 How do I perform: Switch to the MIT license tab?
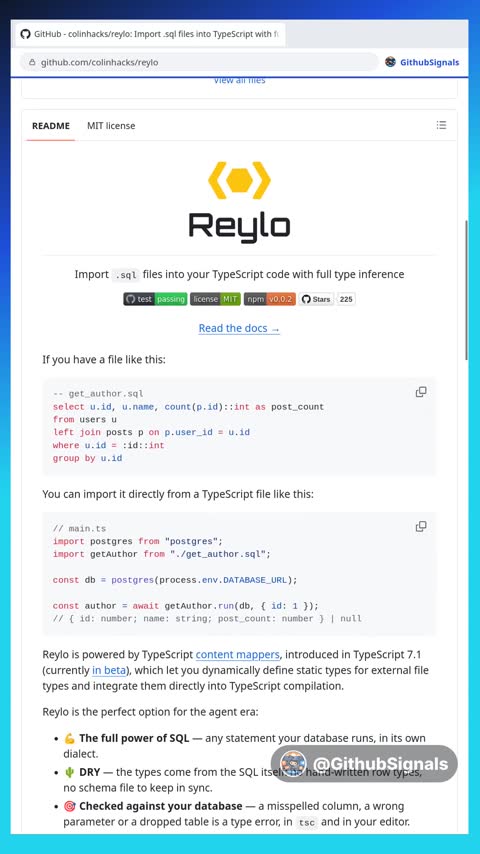pyautogui.click(x=111, y=126)
